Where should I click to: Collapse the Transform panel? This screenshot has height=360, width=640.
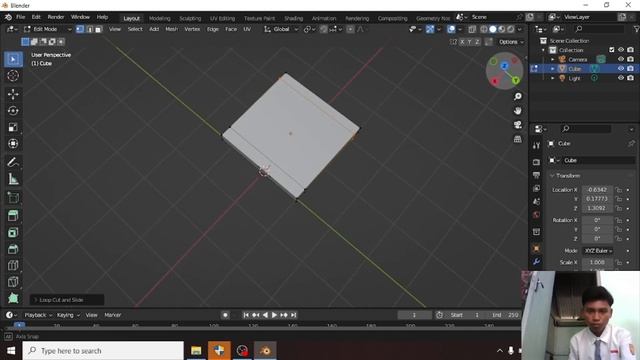coord(552,176)
